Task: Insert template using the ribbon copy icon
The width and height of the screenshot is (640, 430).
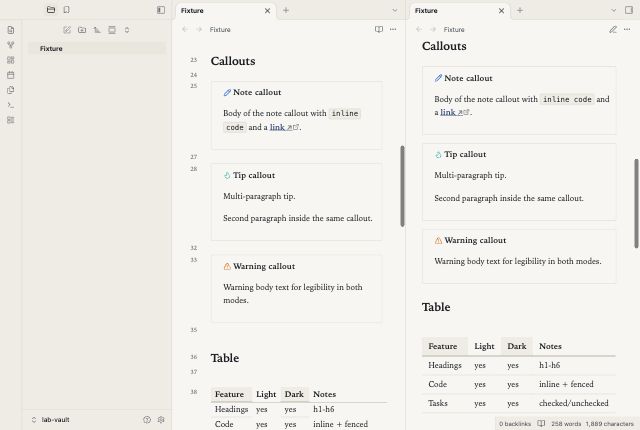Action: coord(11,90)
